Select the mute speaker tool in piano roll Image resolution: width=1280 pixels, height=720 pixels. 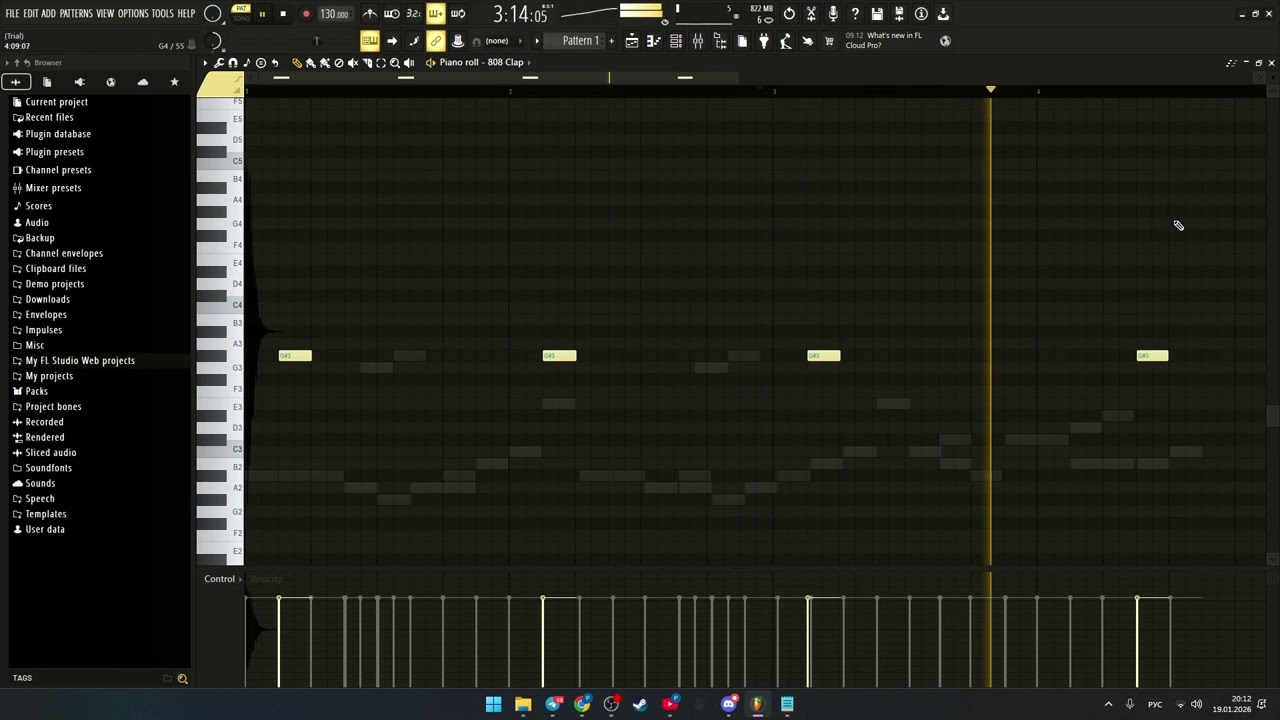tap(353, 62)
